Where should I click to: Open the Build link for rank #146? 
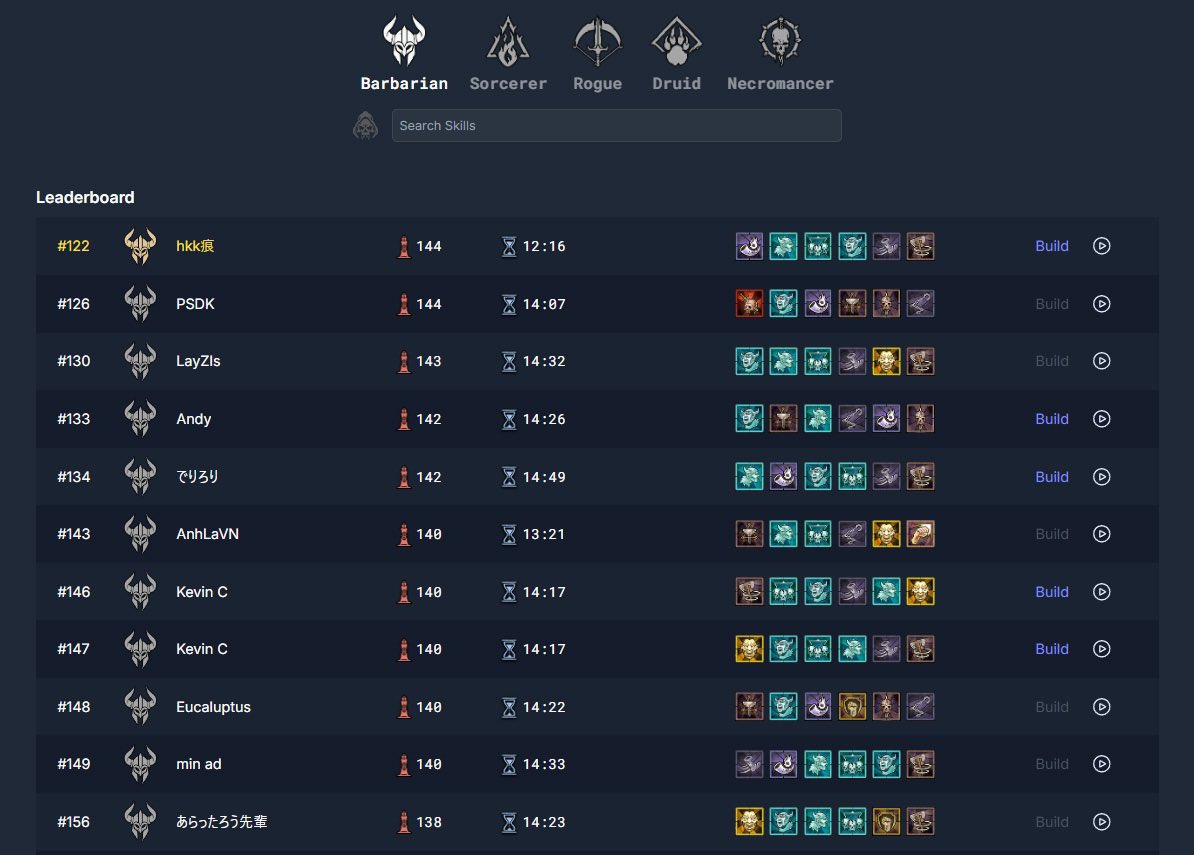click(x=1052, y=592)
